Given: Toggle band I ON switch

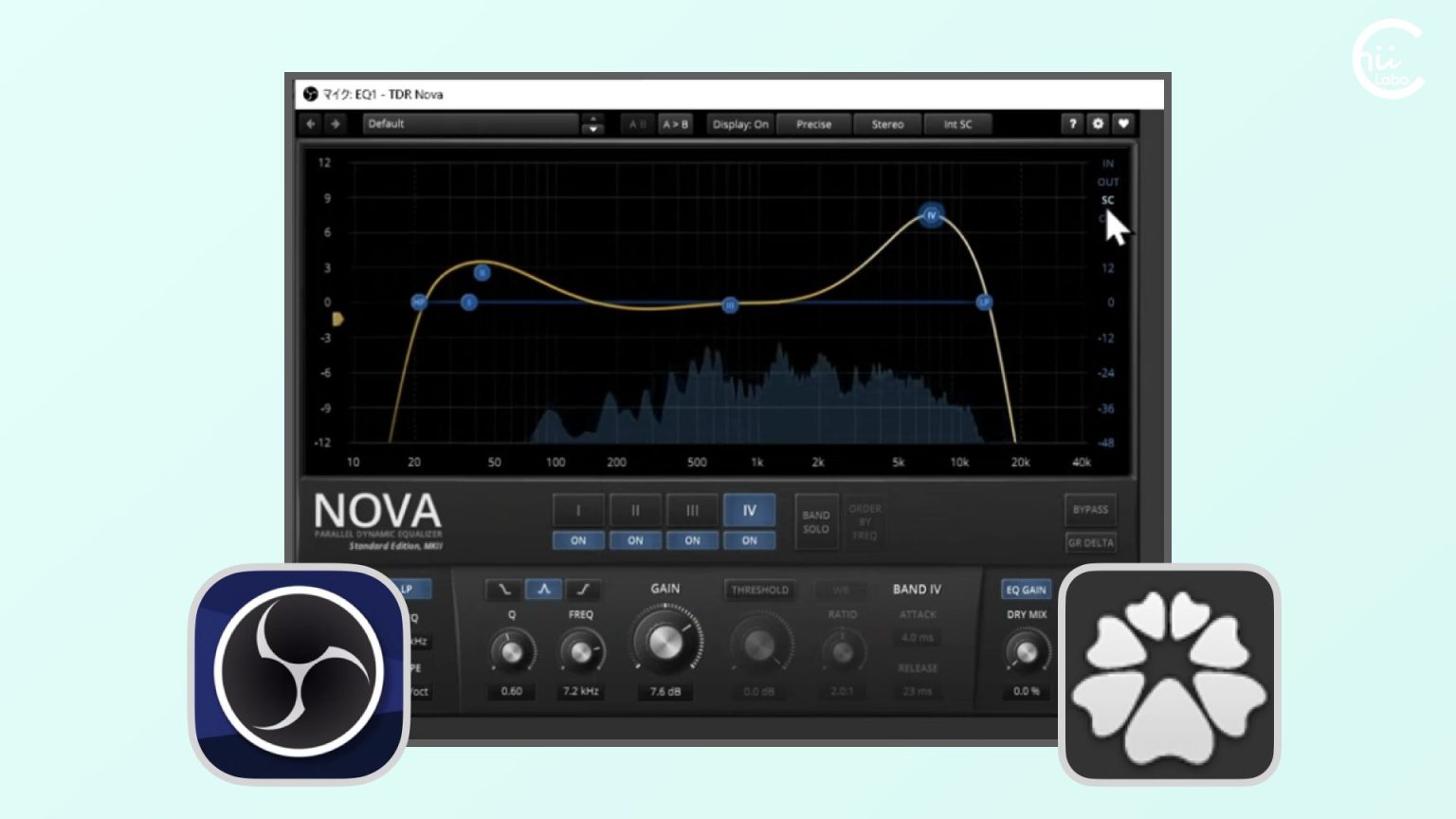Looking at the screenshot, I should 578,540.
